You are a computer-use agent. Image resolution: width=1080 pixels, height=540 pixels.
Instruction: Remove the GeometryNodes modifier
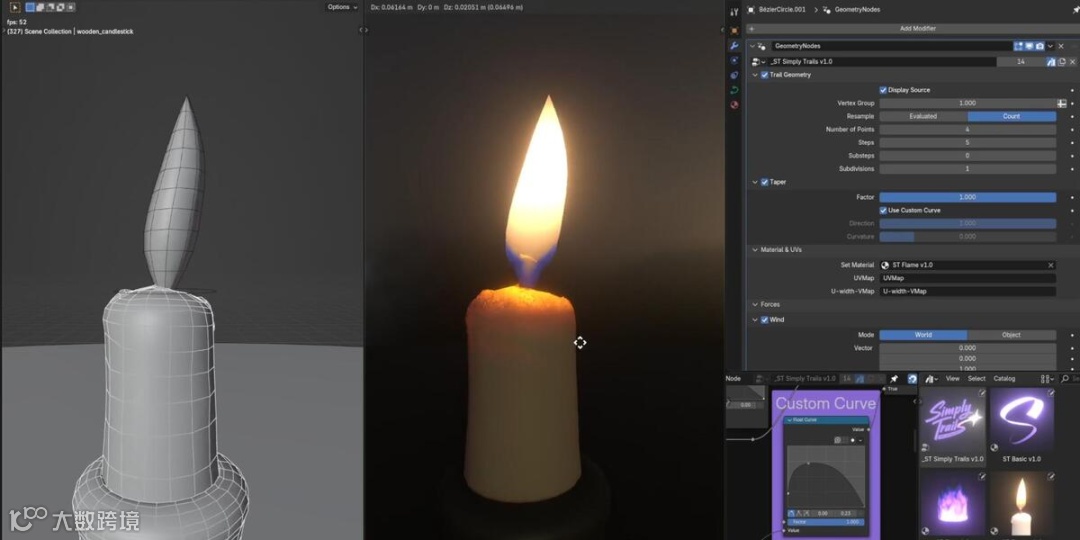point(1061,46)
